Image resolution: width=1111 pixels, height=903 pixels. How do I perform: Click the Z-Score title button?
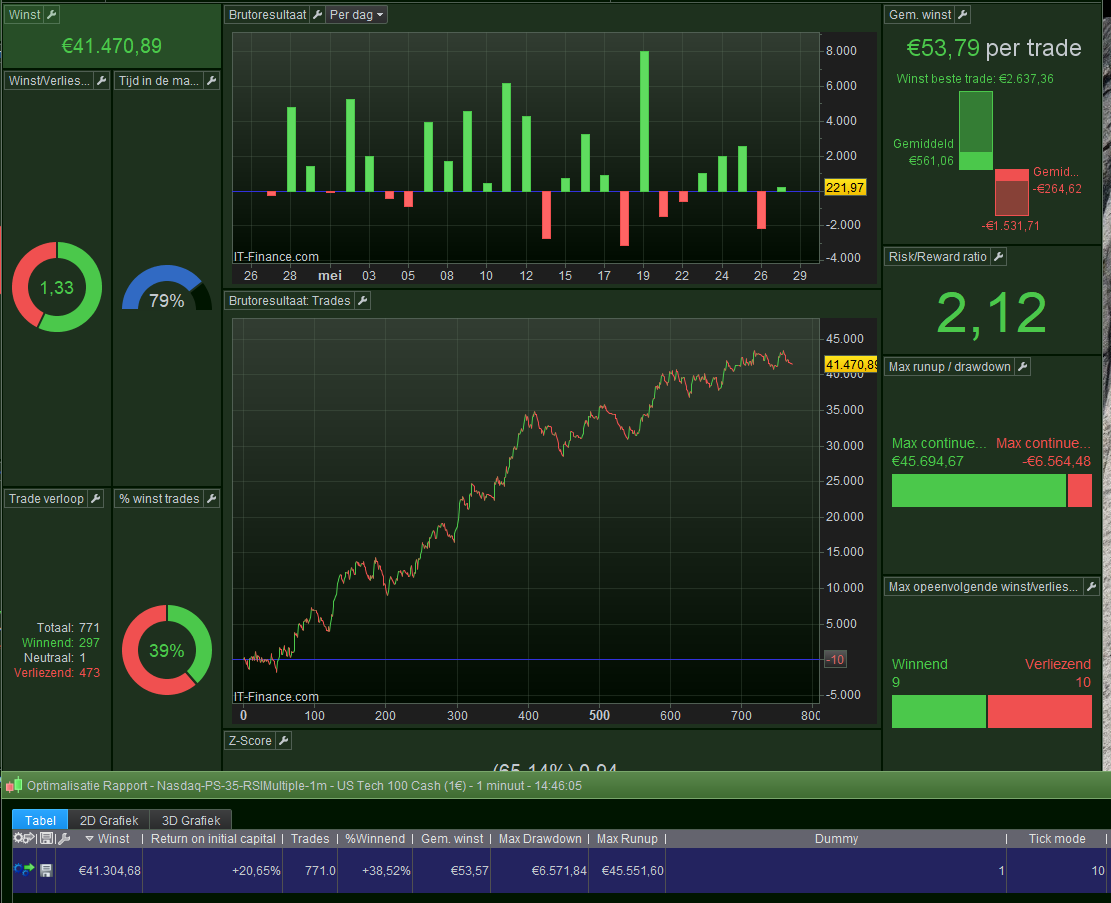click(x=250, y=741)
